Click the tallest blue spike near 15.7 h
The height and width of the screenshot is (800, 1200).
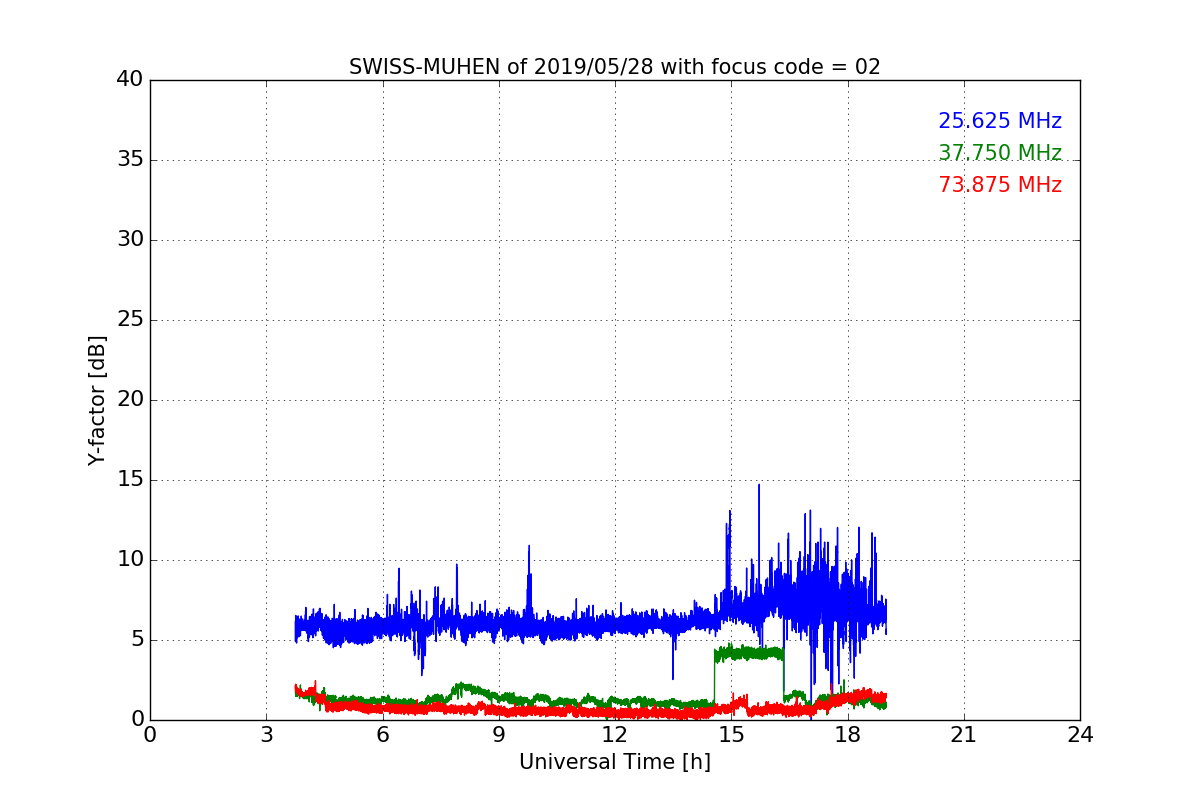(759, 540)
